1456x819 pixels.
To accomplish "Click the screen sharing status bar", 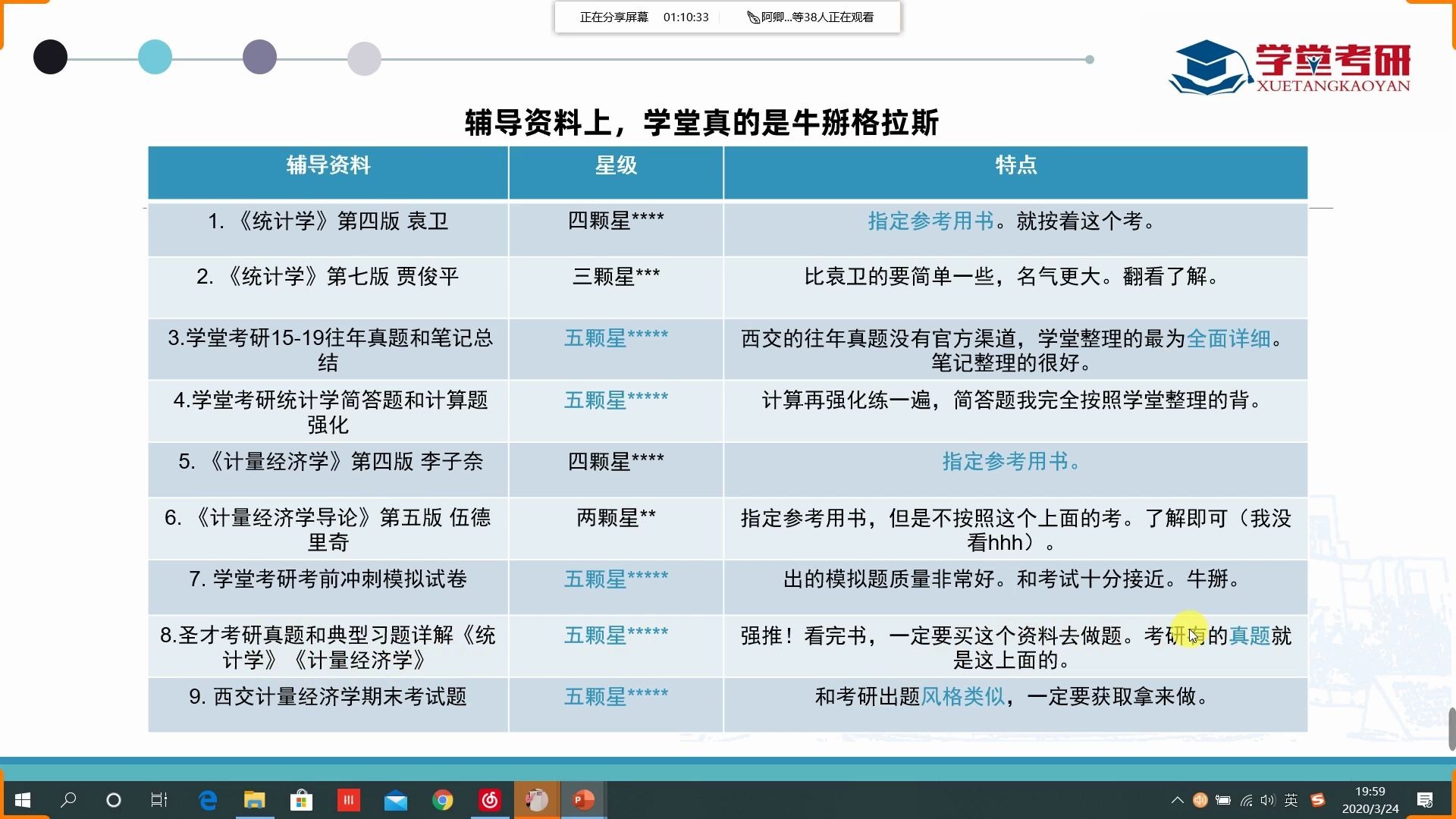I will click(x=727, y=17).
